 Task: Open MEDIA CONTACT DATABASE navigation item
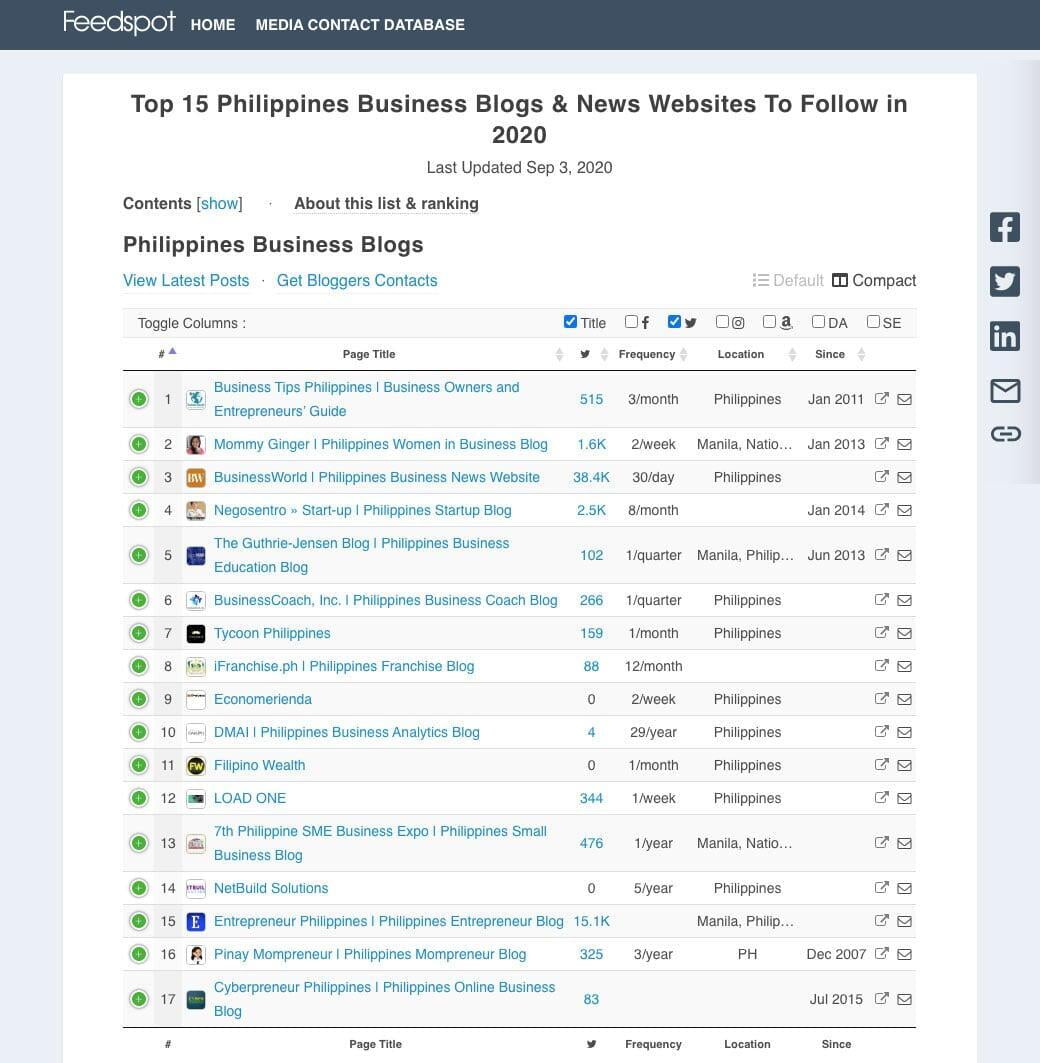360,25
